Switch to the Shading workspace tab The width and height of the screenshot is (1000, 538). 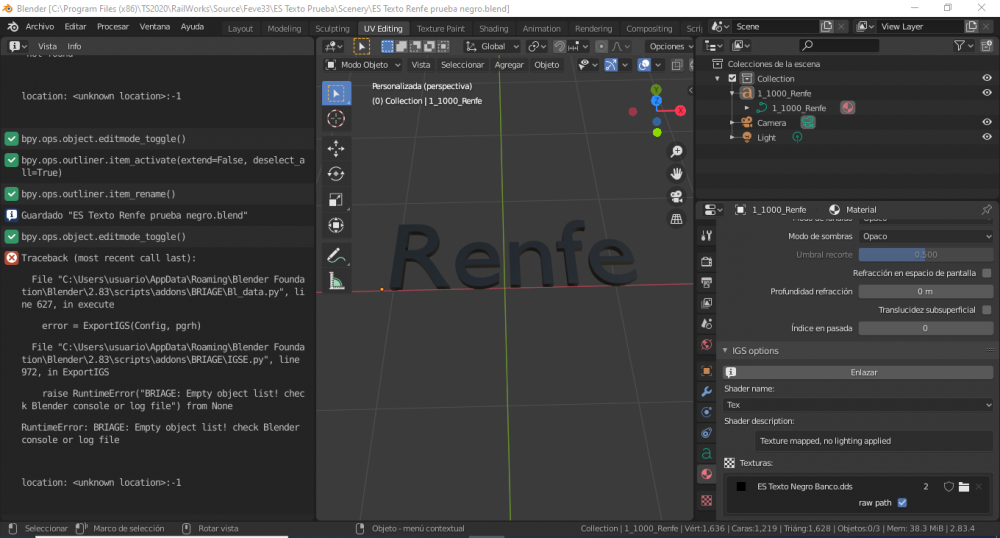tap(494, 29)
